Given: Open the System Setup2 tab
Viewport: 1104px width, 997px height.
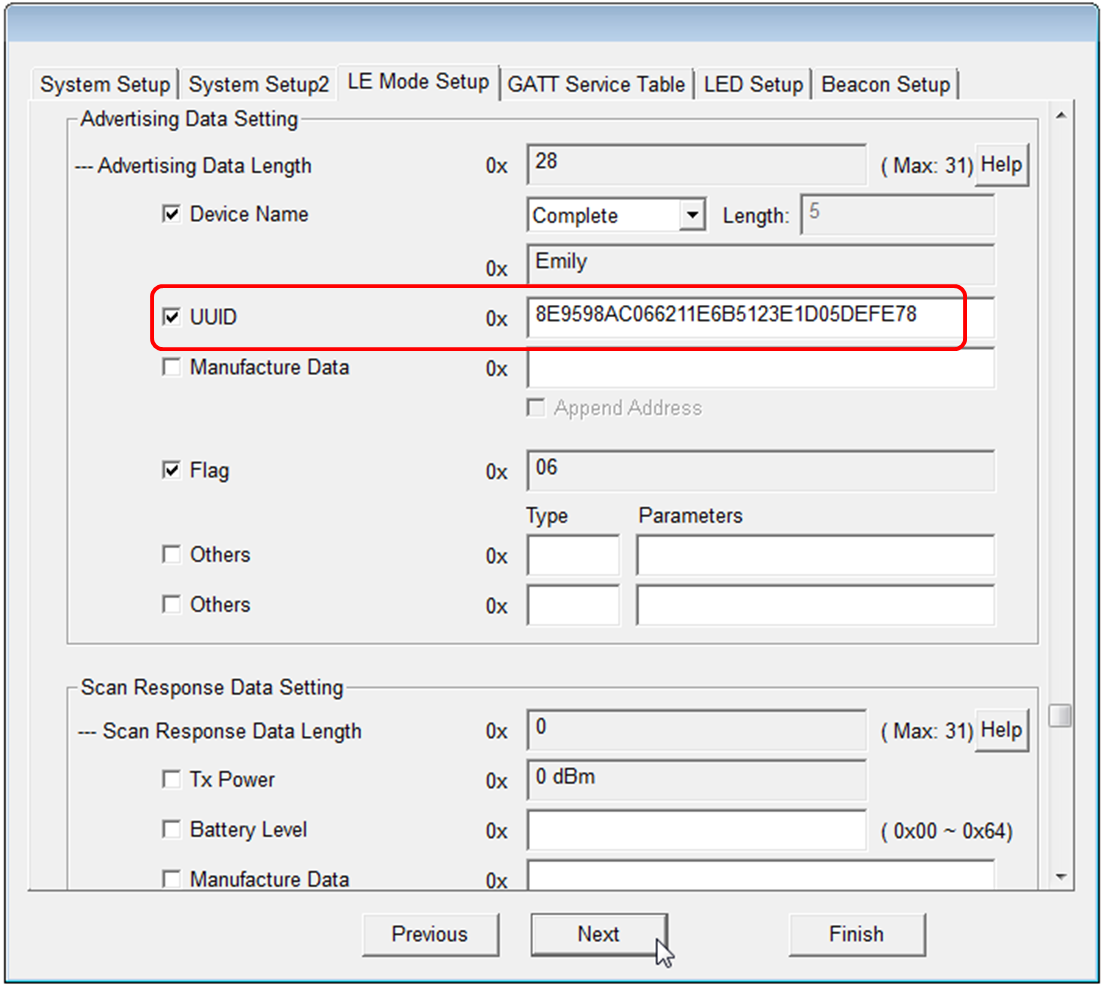Looking at the screenshot, I should 258,85.
